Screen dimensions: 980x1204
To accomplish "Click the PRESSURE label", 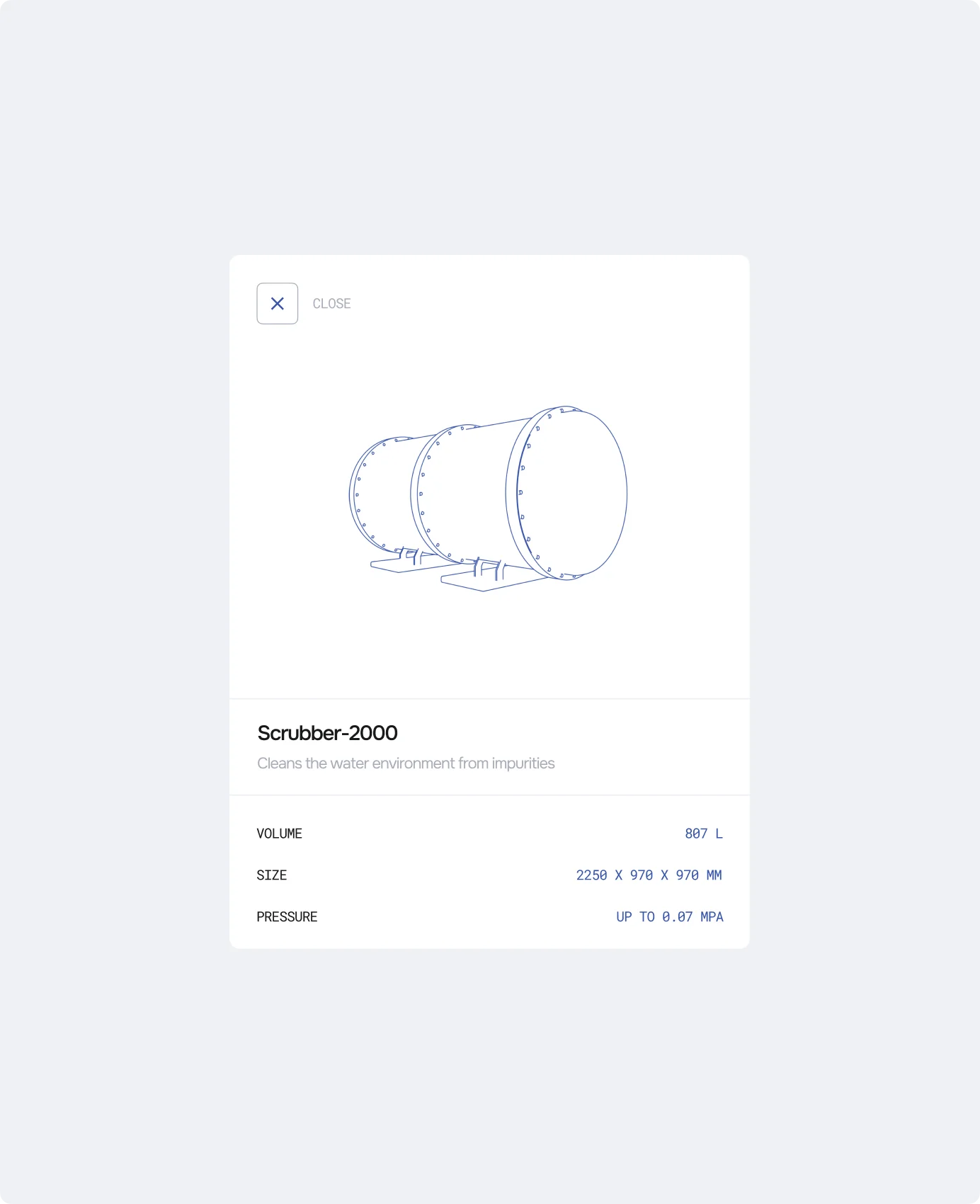I will pyautogui.click(x=287, y=917).
